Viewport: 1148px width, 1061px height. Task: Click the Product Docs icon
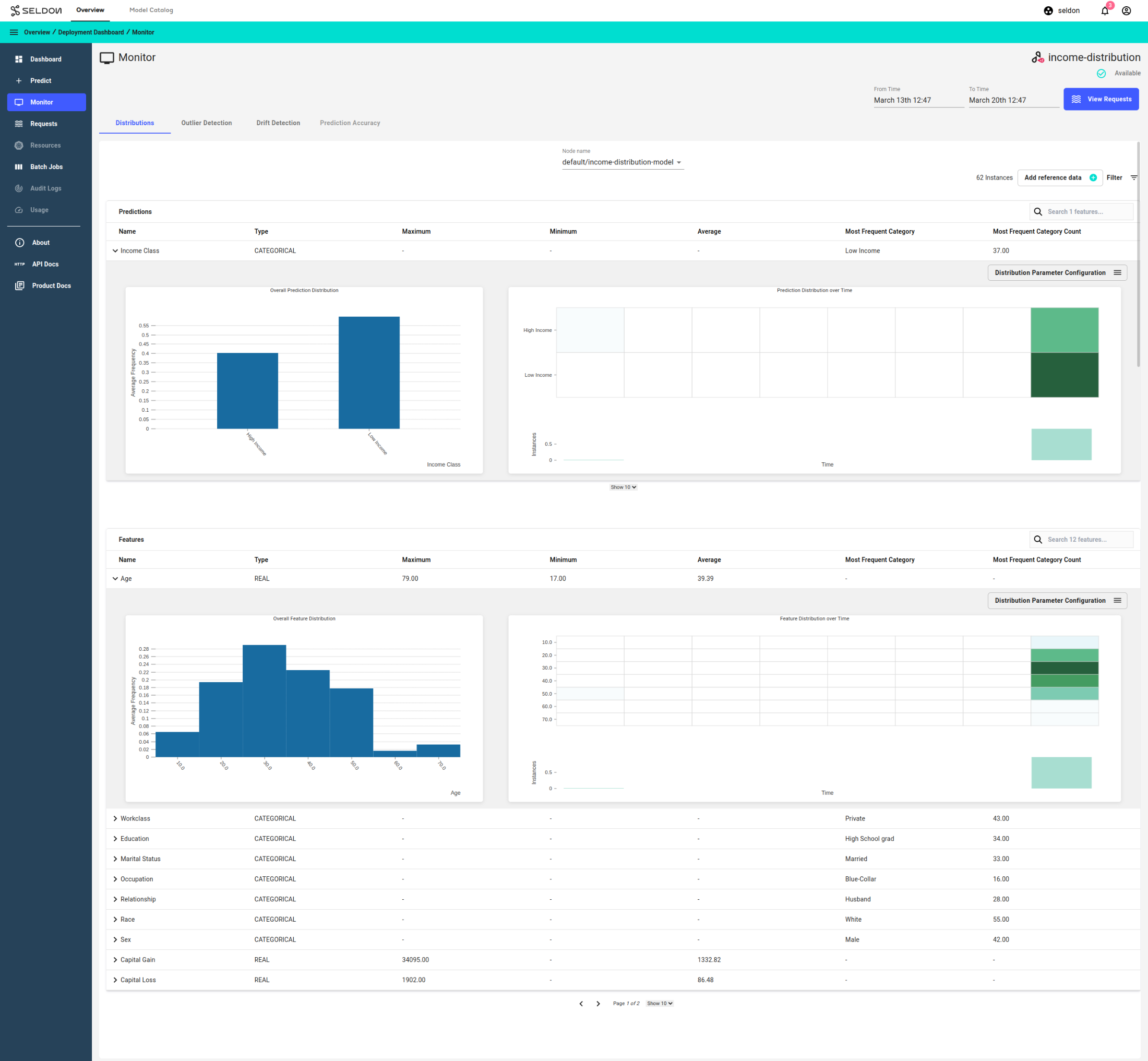tap(19, 286)
